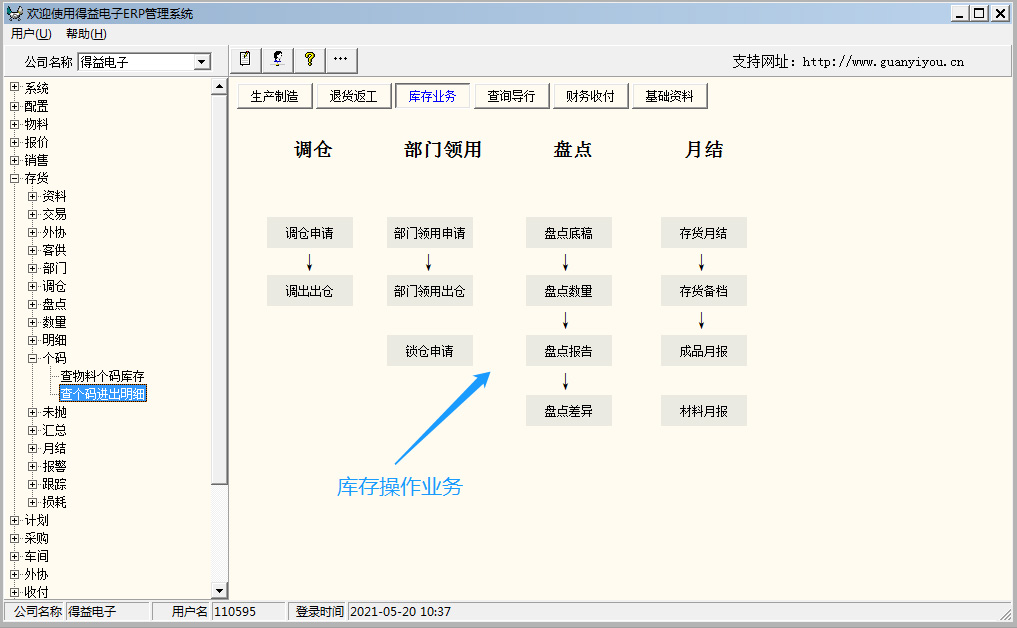Open the 帮助(H) menu
The height and width of the screenshot is (628, 1017).
tap(86, 34)
